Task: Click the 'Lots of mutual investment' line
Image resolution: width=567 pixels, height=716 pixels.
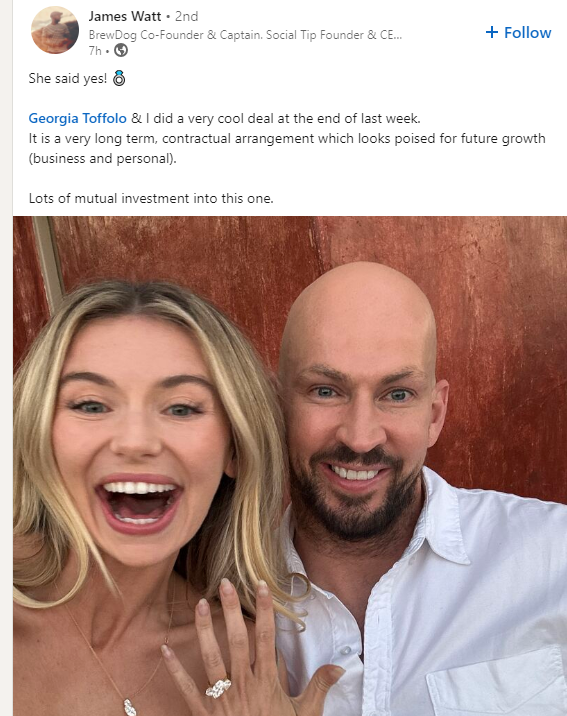Action: pos(151,198)
